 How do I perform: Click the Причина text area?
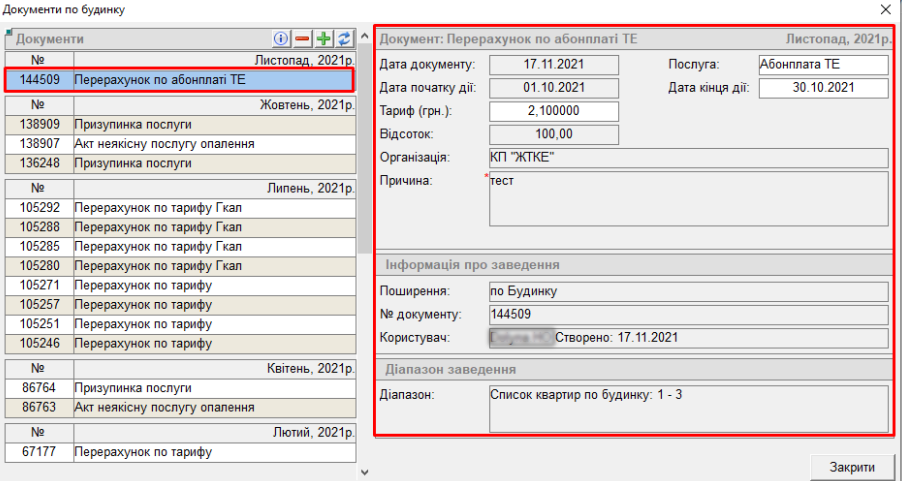(688, 199)
